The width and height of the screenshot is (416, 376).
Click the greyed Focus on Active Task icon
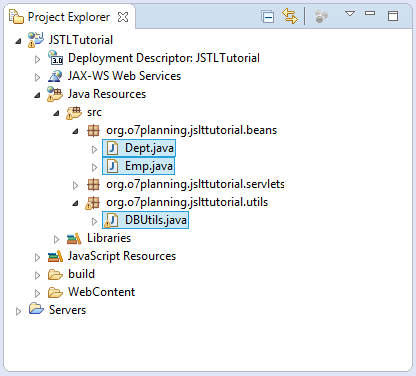coord(321,16)
